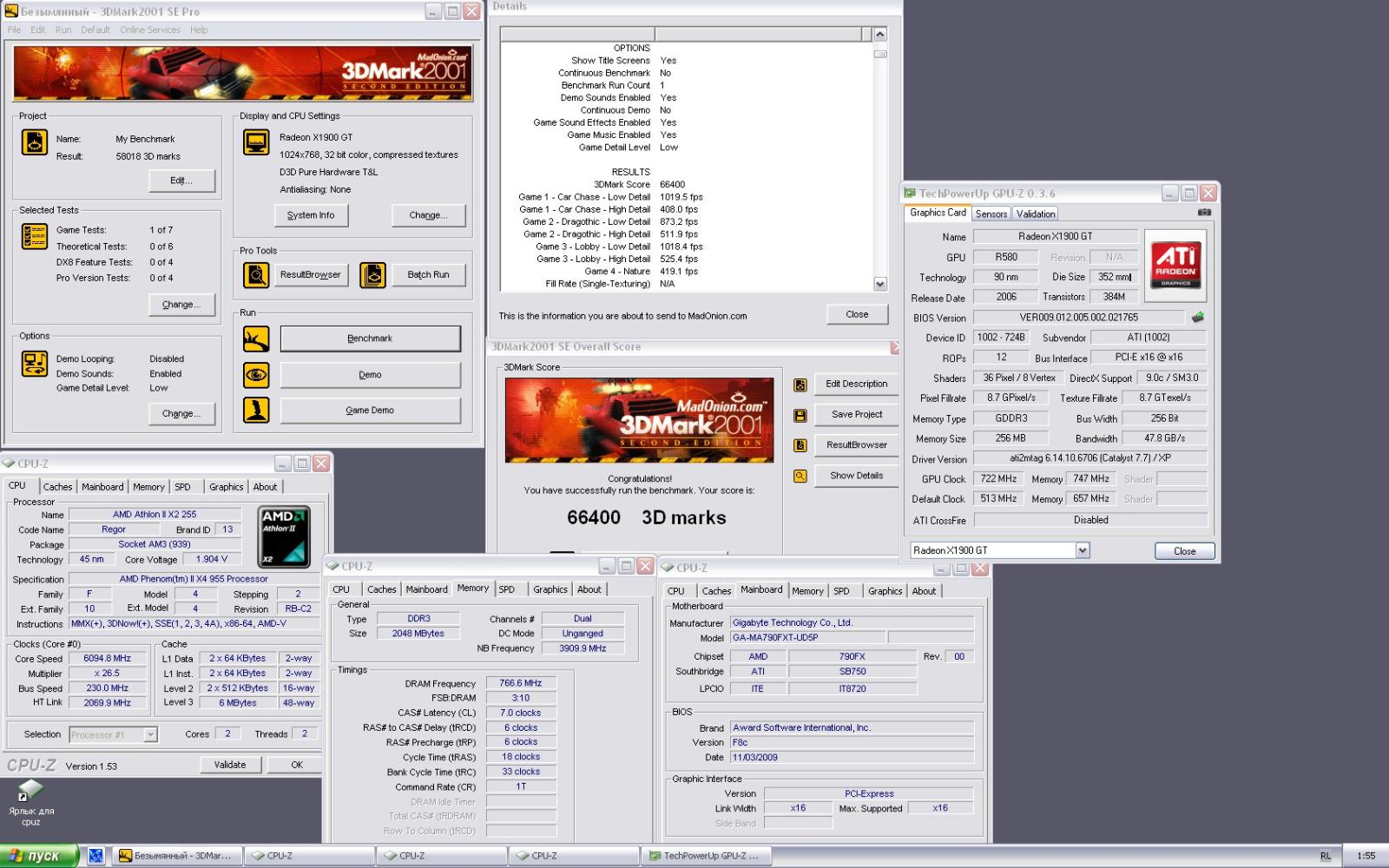
Task: Click the Game Demo joystick icon
Action: 256,411
